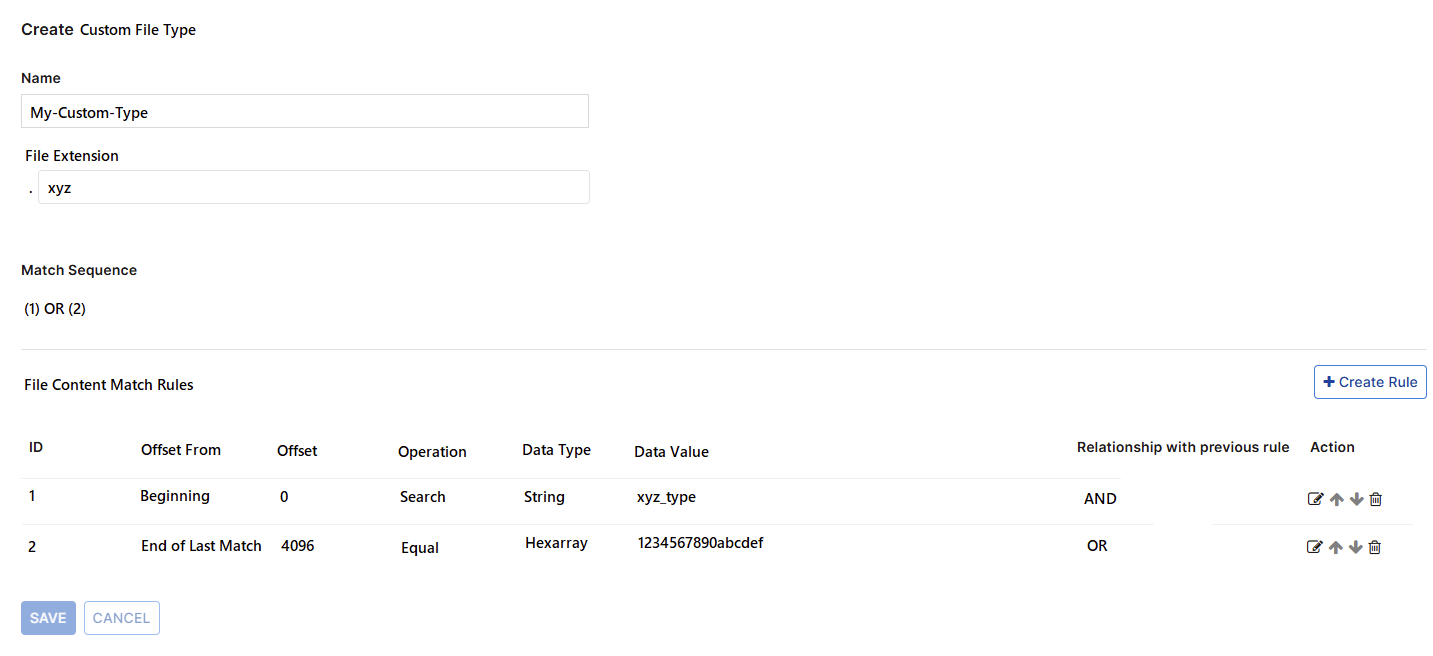Click the Create Rule button
Viewport: 1433px width, 656px height.
1370,382
